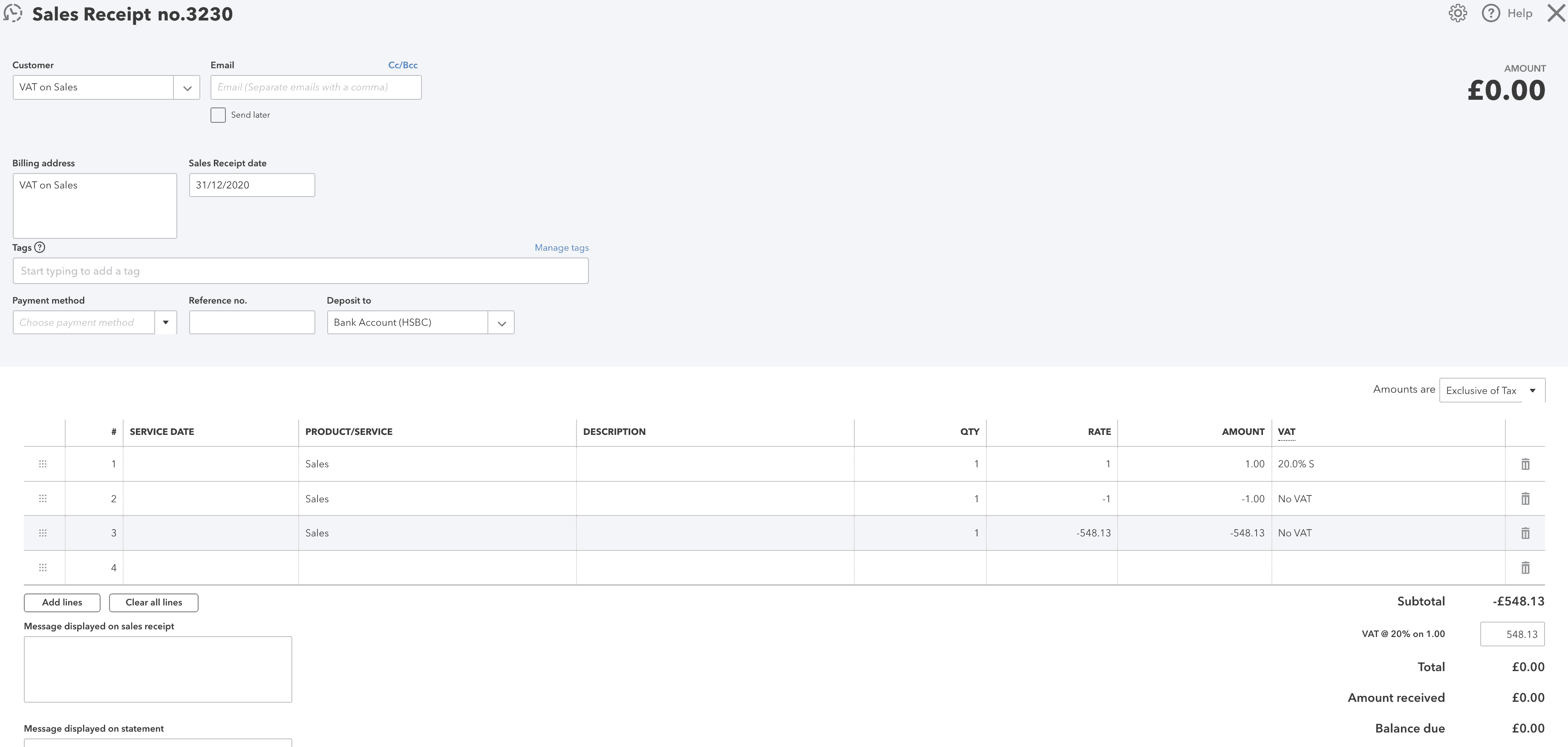Click Sales product cell in row 2
The height and width of the screenshot is (747, 1568).
(437, 499)
